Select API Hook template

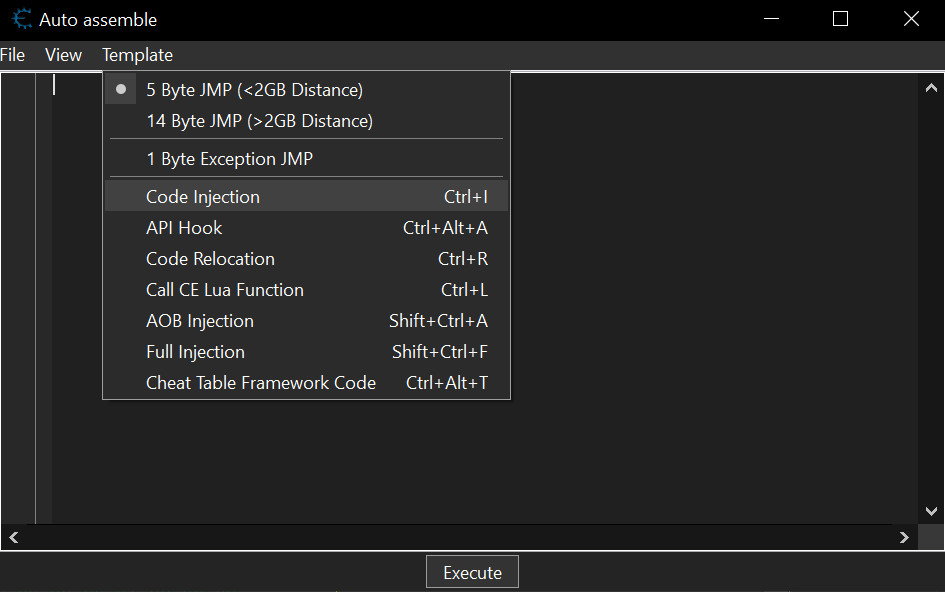coord(184,228)
